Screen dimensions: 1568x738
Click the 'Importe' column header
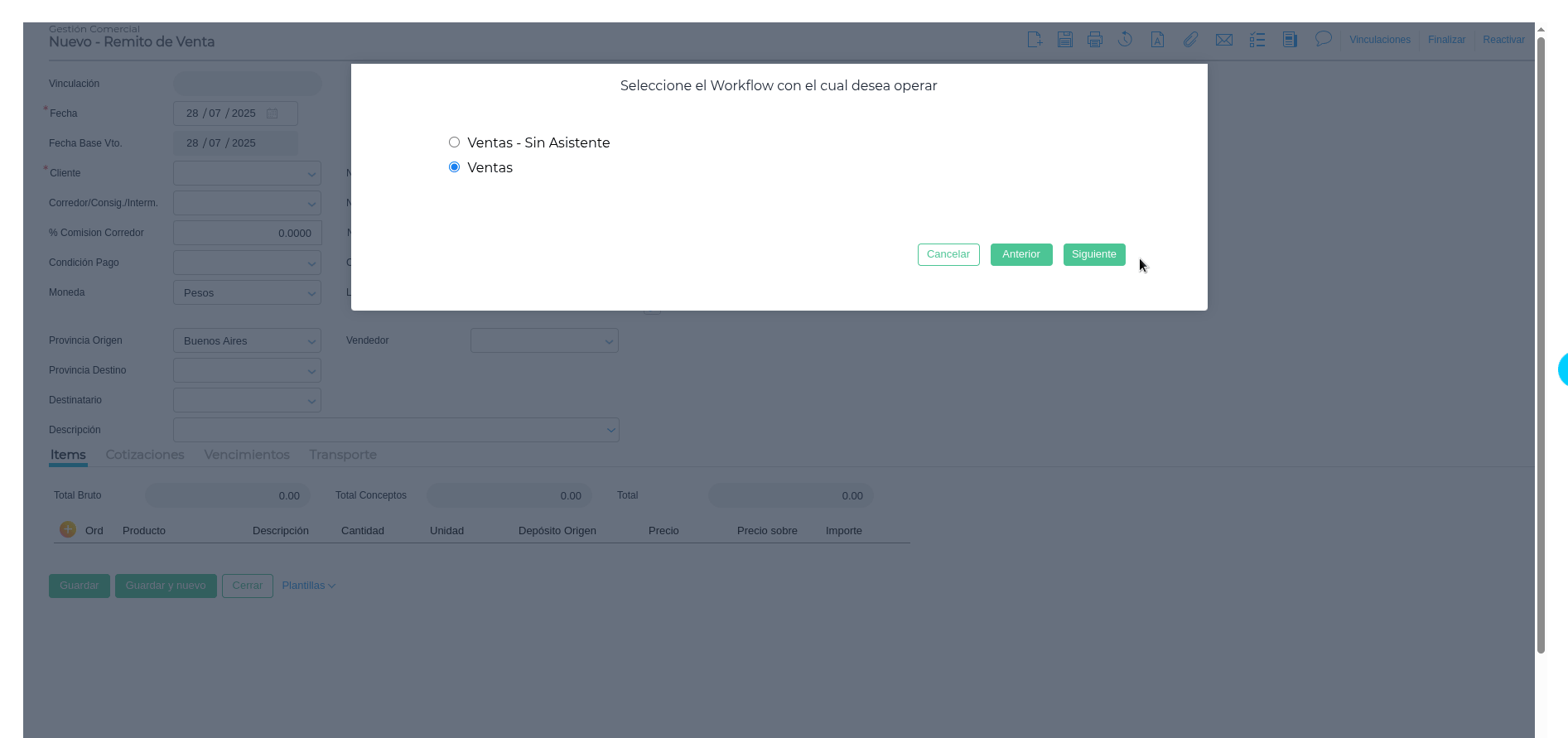844,531
